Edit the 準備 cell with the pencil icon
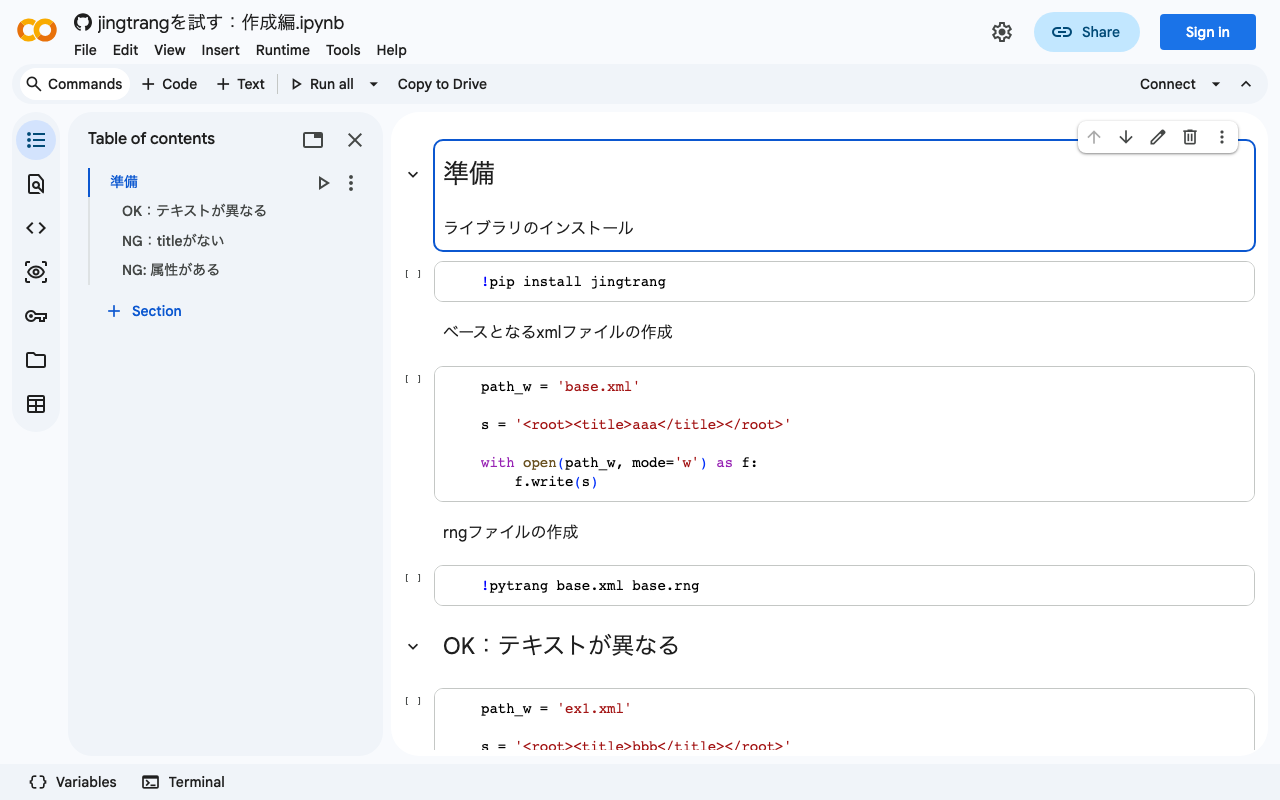 [x=1157, y=137]
